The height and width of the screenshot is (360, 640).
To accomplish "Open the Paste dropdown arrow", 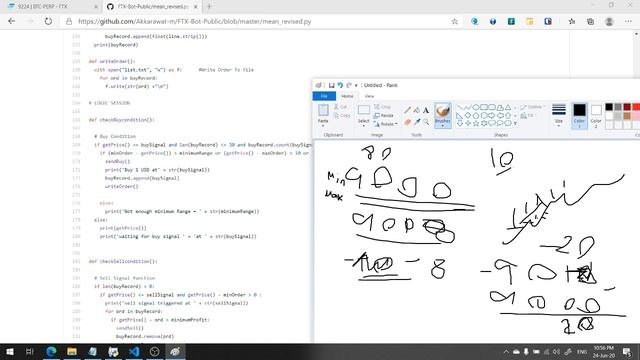I will coord(323,126).
